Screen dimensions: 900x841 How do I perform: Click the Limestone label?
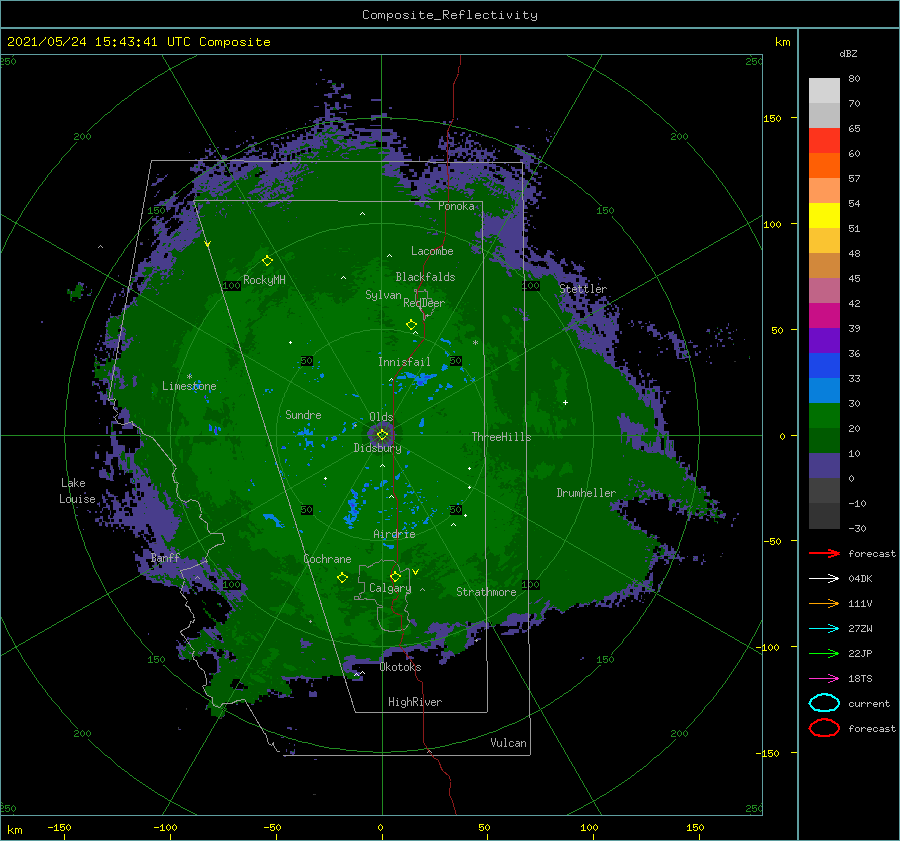pos(189,386)
